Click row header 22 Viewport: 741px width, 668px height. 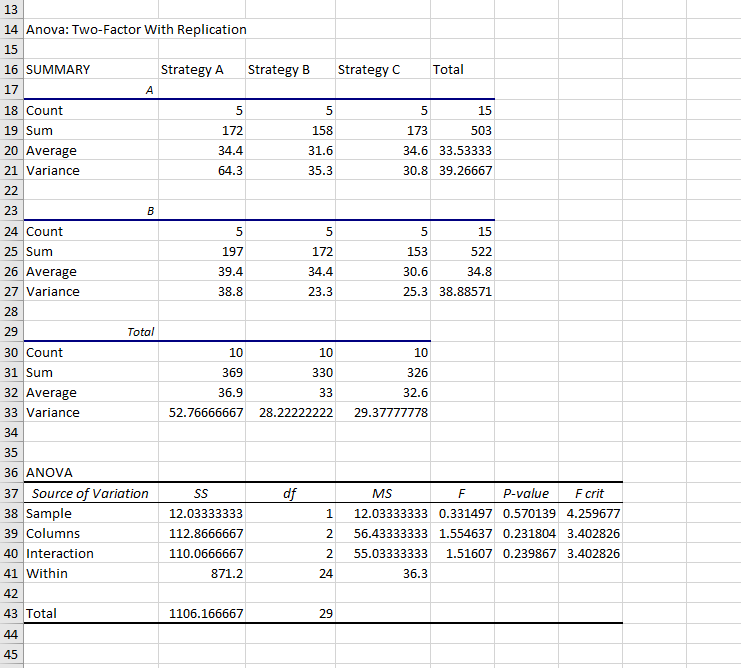click(12, 190)
